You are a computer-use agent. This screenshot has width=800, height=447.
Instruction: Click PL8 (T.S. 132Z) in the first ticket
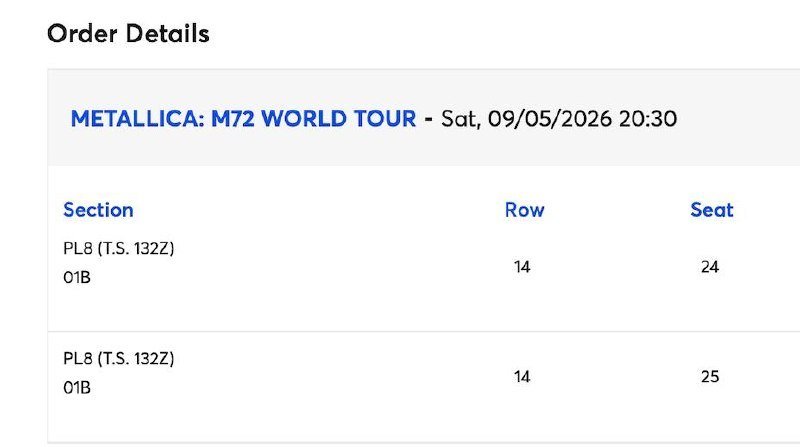tap(119, 249)
